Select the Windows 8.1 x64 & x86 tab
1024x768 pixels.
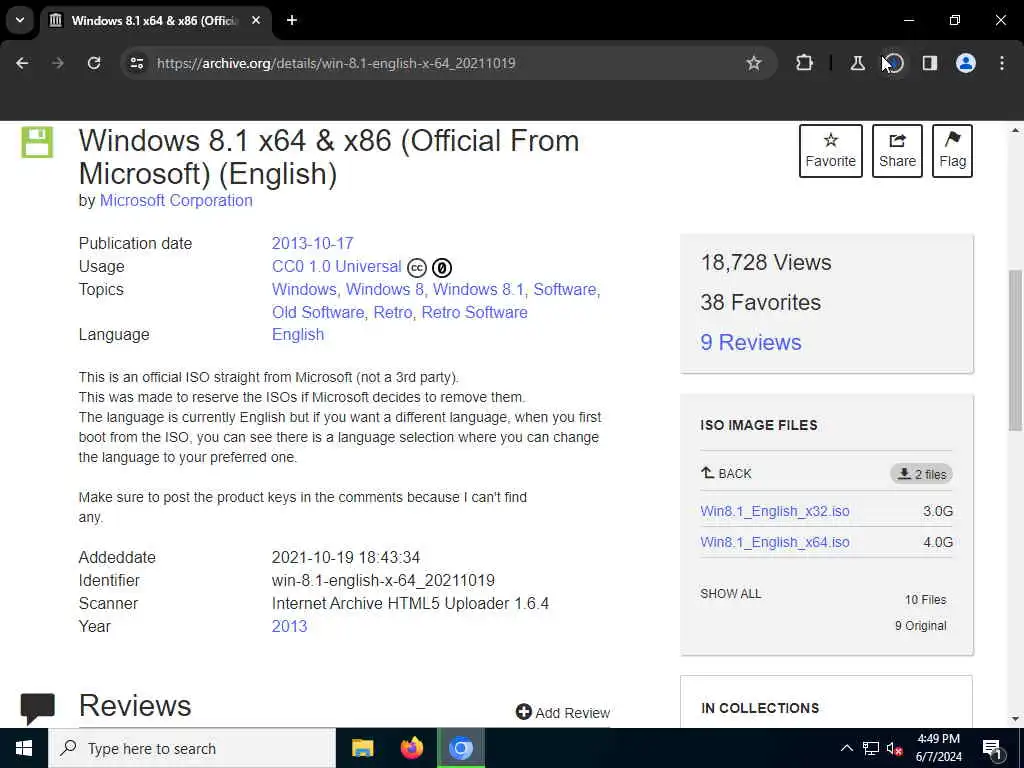coord(155,20)
